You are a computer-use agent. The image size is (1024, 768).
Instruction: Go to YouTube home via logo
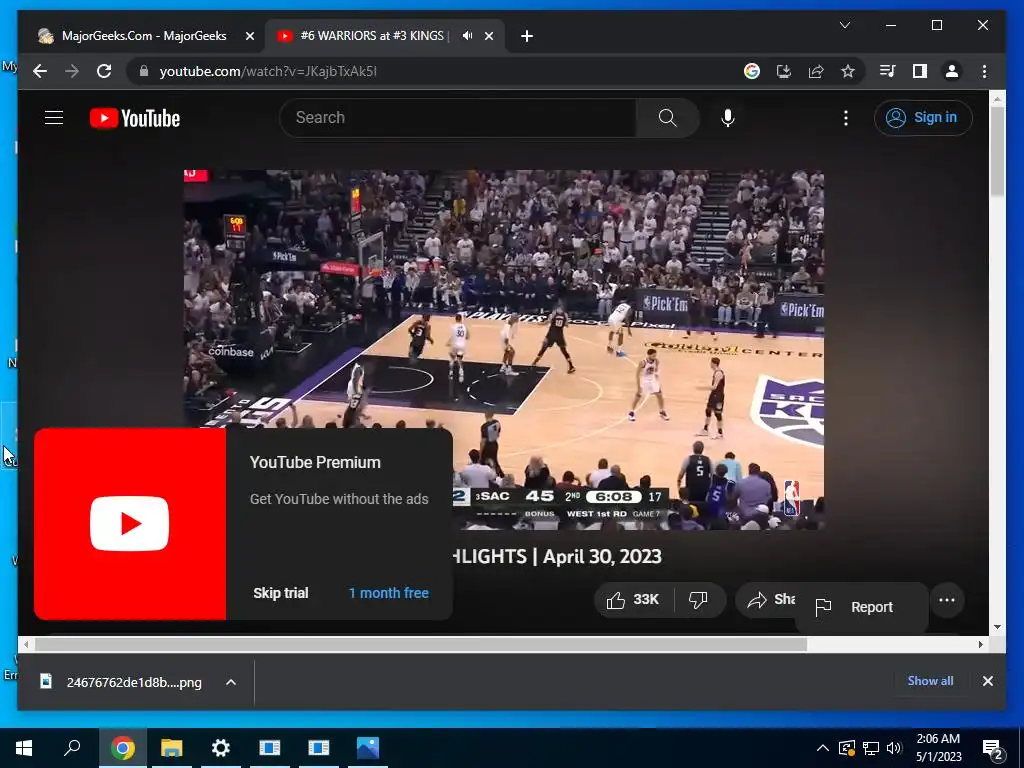(x=135, y=118)
